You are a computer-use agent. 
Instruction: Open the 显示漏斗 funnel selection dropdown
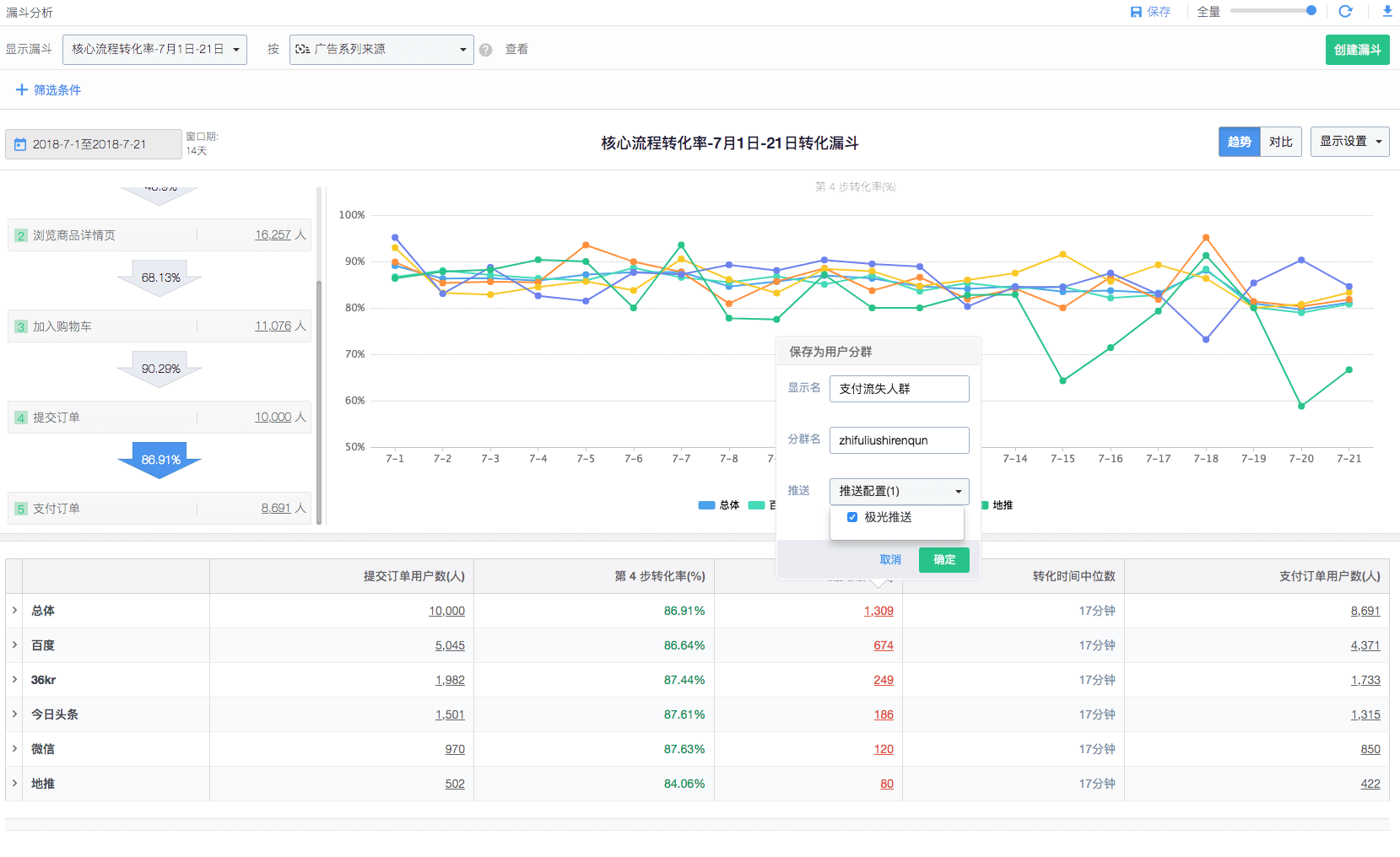click(154, 49)
